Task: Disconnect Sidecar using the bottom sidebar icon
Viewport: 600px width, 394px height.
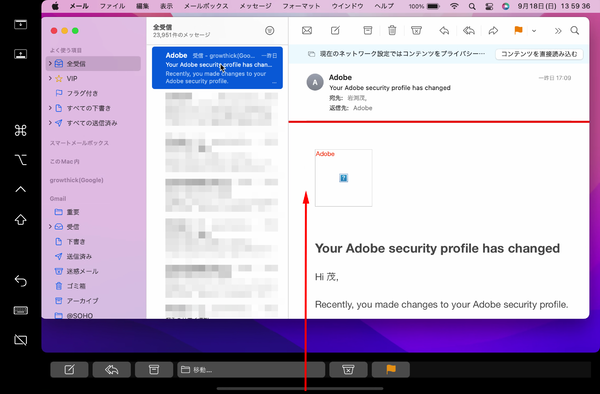Action: click(x=21, y=340)
